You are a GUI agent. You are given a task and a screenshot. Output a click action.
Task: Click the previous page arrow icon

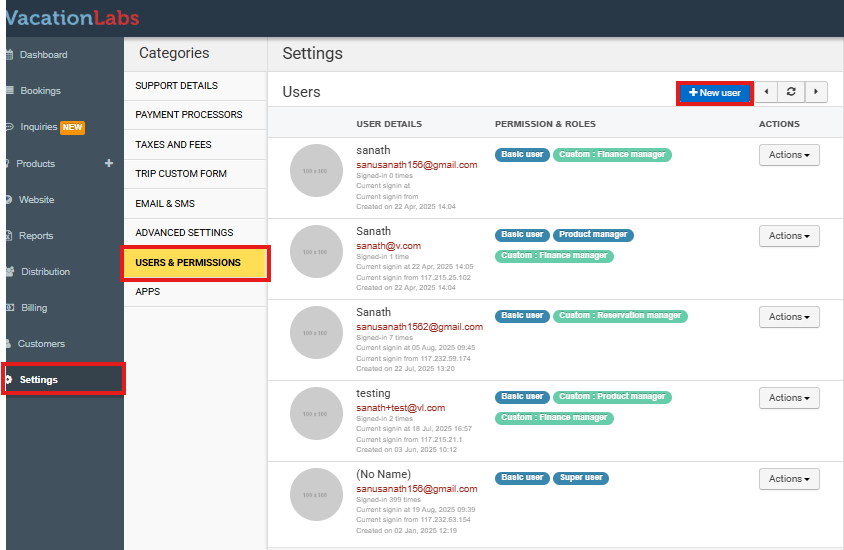(x=766, y=92)
